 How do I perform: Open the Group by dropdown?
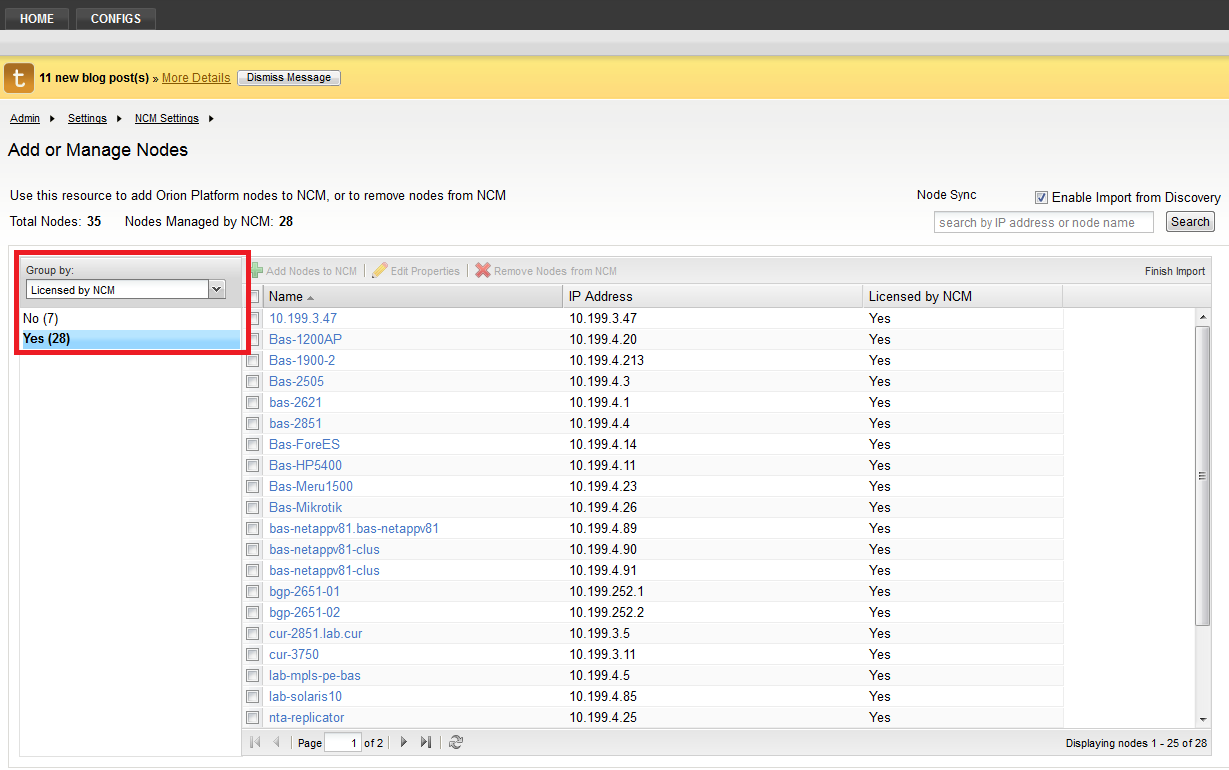pos(216,288)
